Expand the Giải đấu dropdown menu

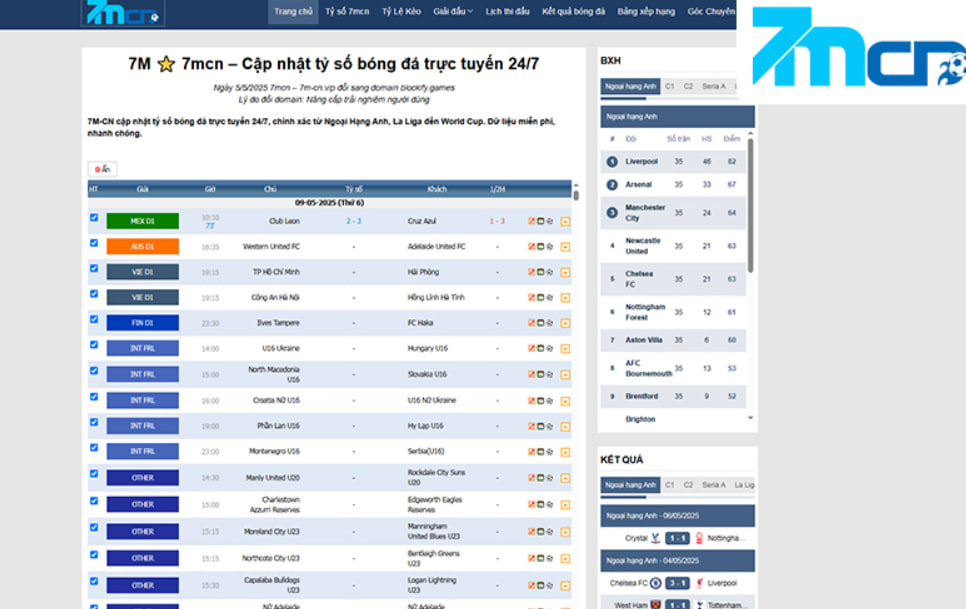[453, 12]
